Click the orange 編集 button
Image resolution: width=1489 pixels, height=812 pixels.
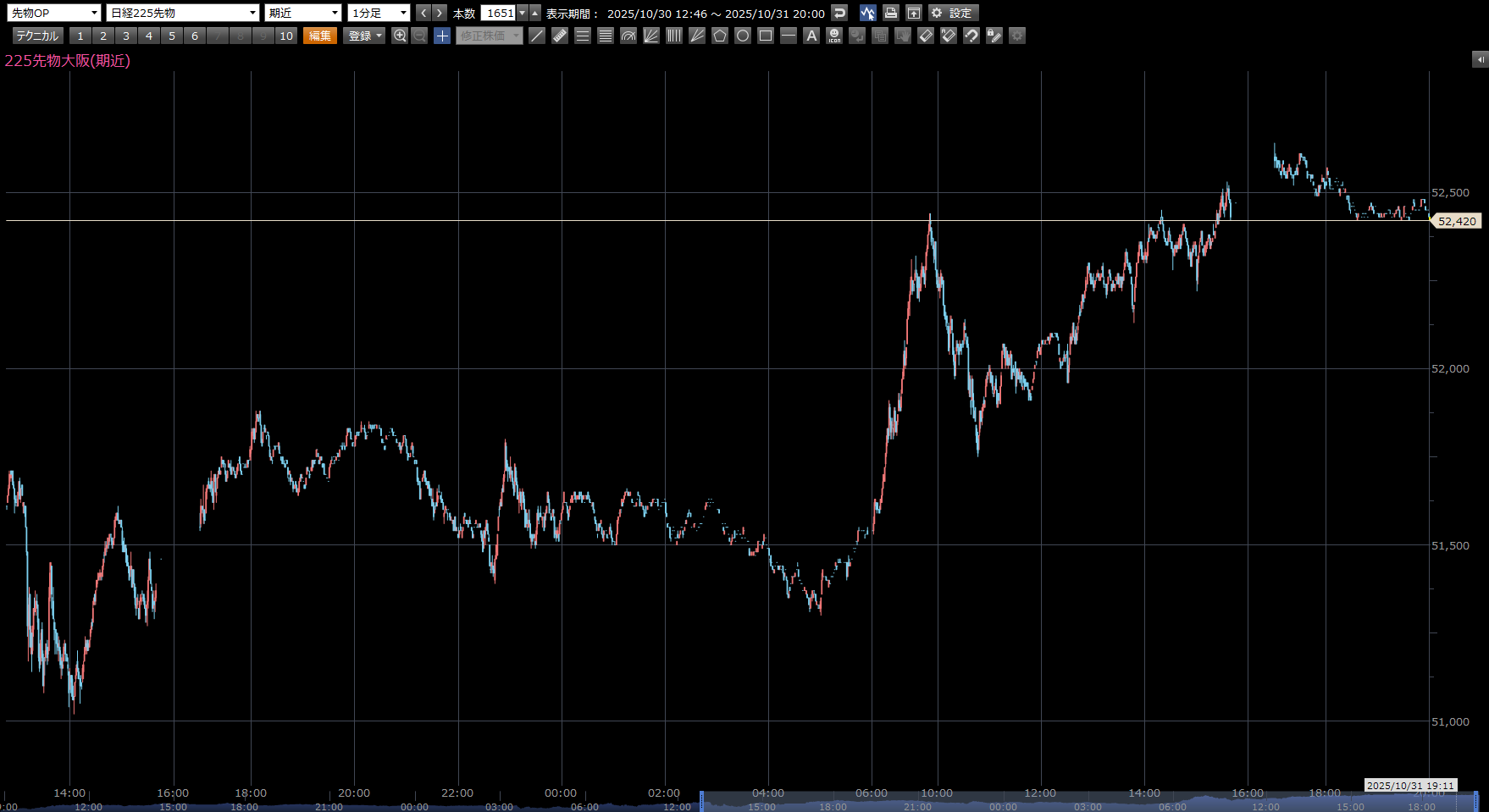click(x=320, y=36)
